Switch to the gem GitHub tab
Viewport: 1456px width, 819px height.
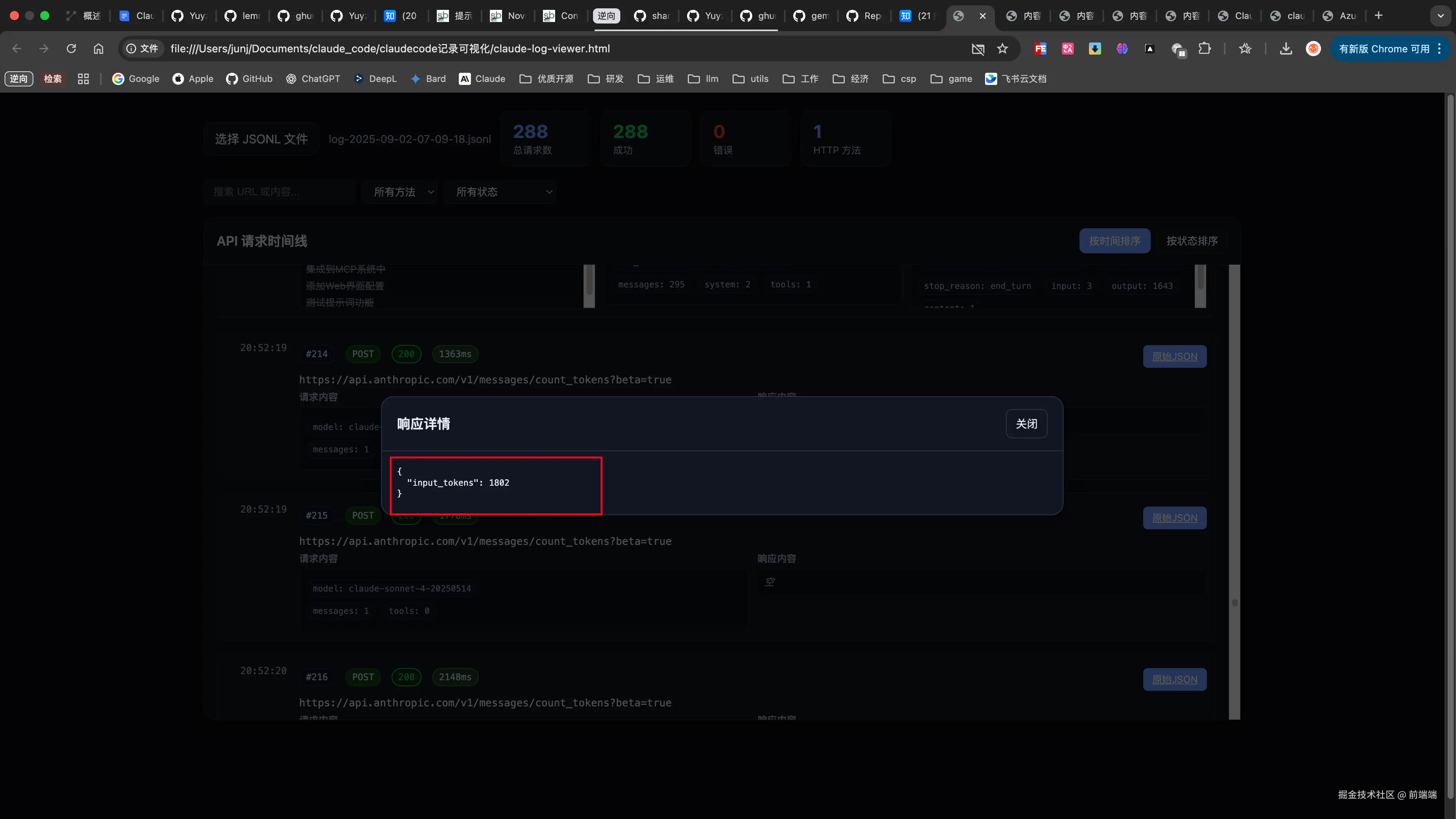pyautogui.click(x=811, y=16)
